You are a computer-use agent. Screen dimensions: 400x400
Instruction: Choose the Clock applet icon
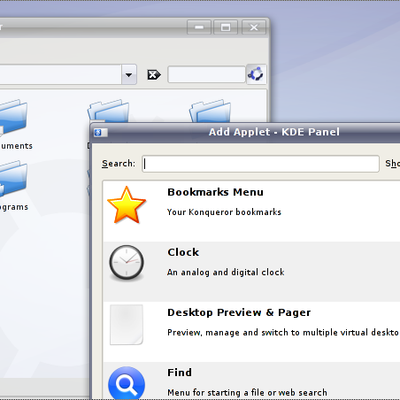click(126, 263)
